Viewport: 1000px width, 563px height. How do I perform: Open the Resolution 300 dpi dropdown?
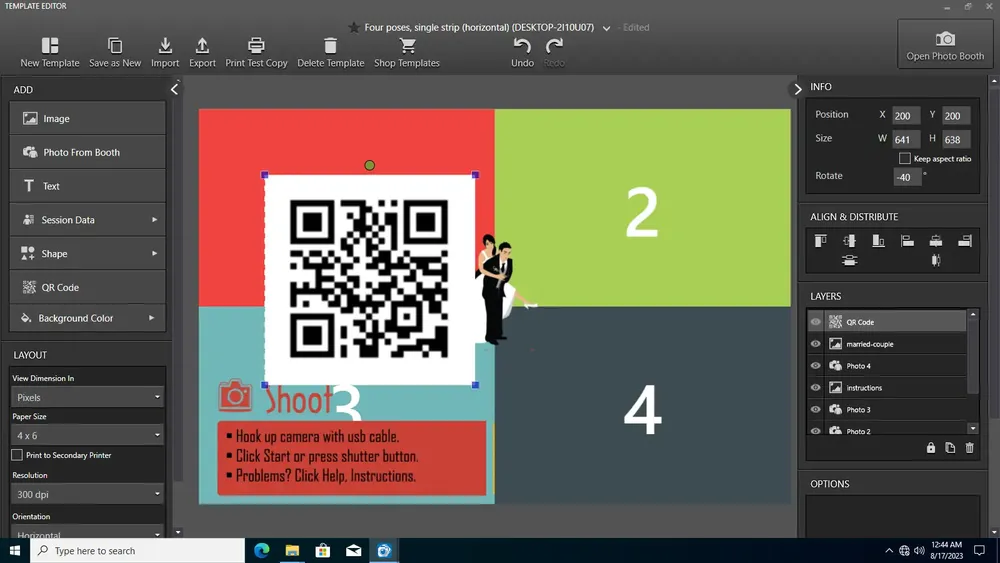pos(87,494)
